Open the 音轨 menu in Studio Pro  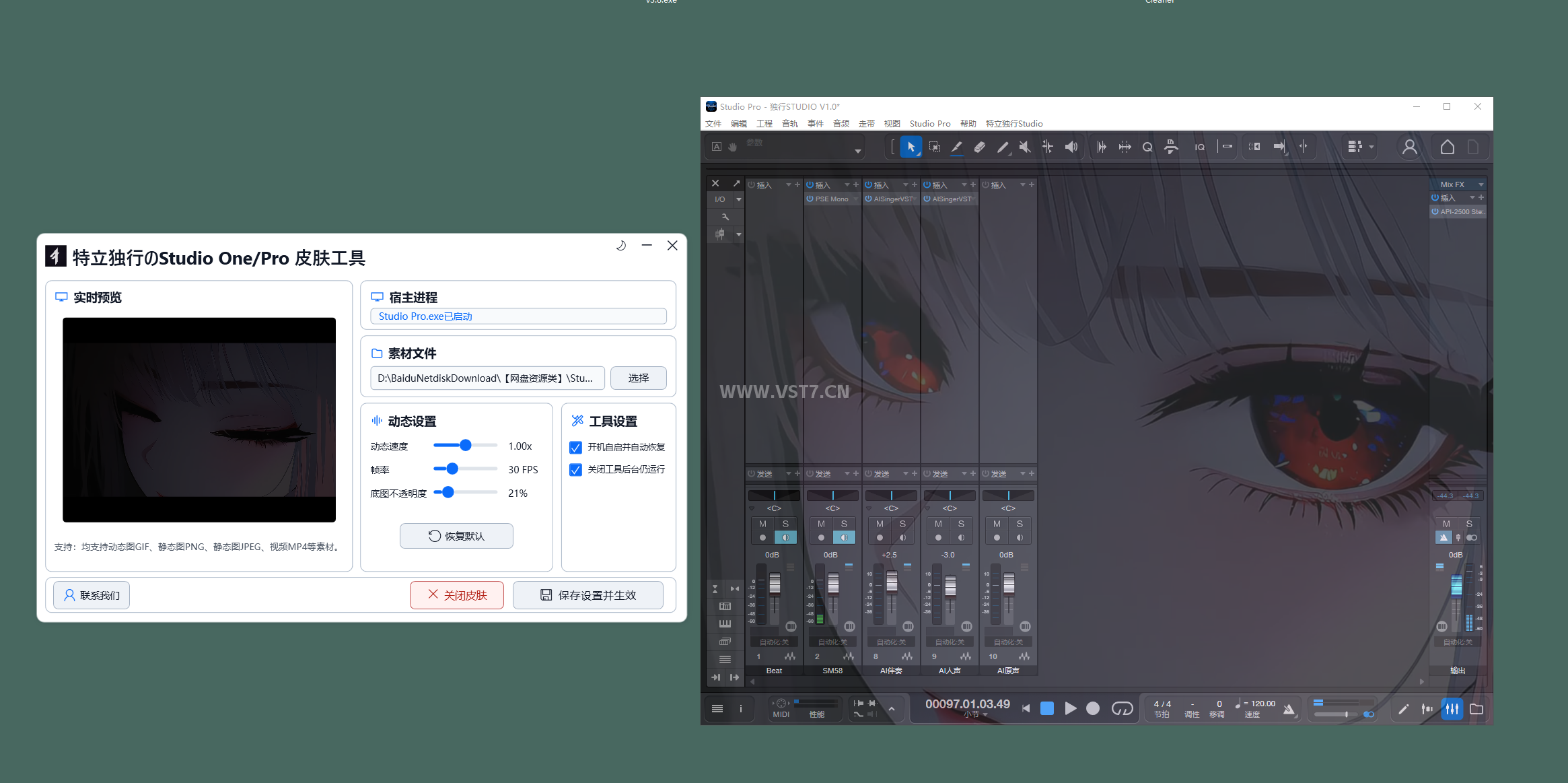[789, 124]
